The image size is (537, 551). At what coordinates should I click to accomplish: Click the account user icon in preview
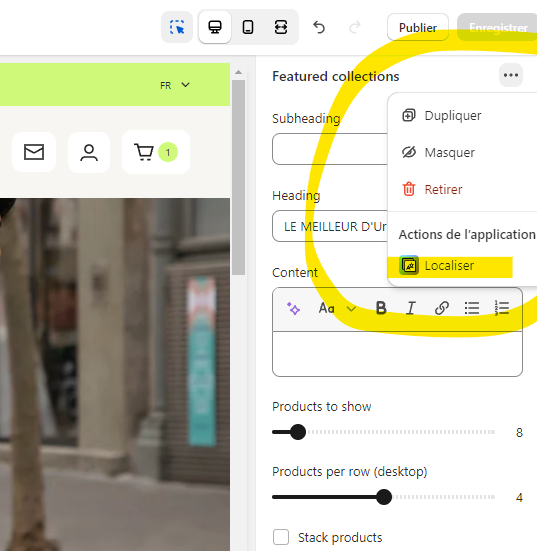(89, 153)
